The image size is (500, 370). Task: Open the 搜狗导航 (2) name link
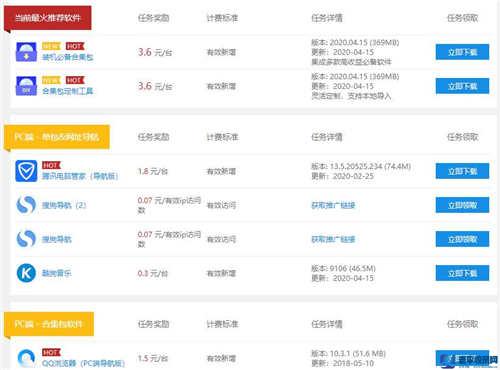[64, 205]
